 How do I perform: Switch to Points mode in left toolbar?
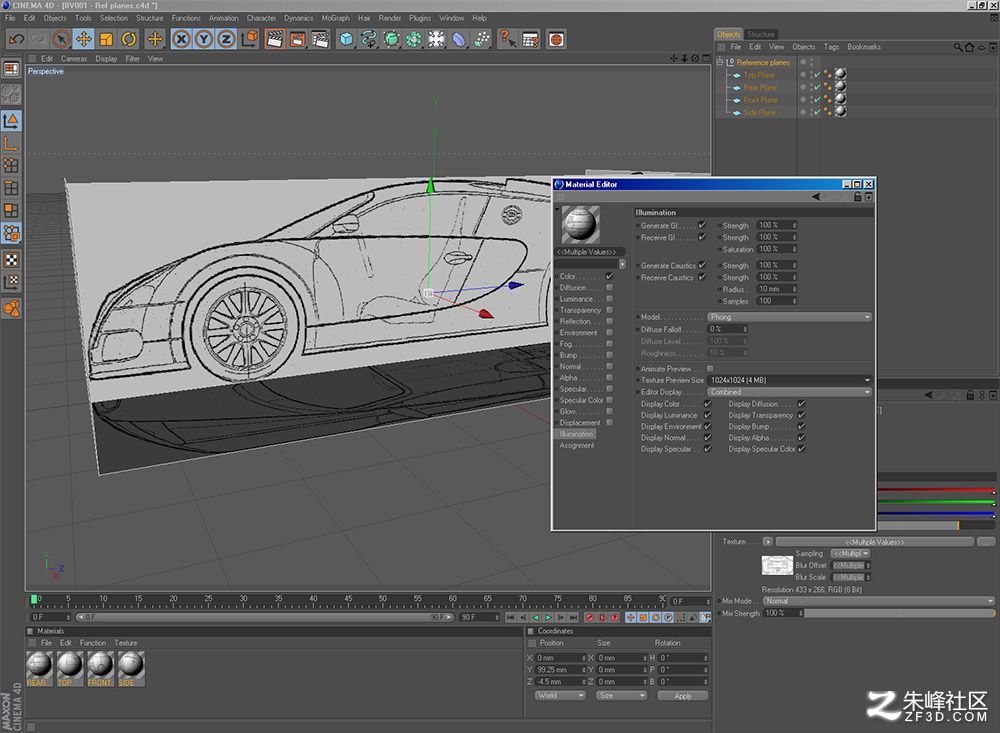pyautogui.click(x=11, y=166)
